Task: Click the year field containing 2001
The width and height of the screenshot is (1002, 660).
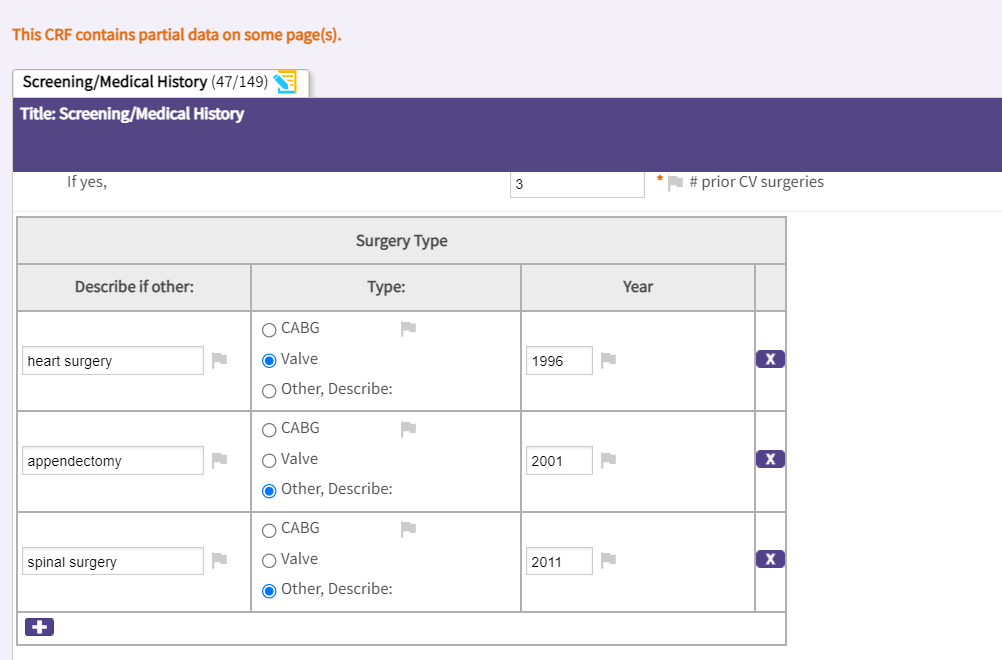Action: (558, 461)
